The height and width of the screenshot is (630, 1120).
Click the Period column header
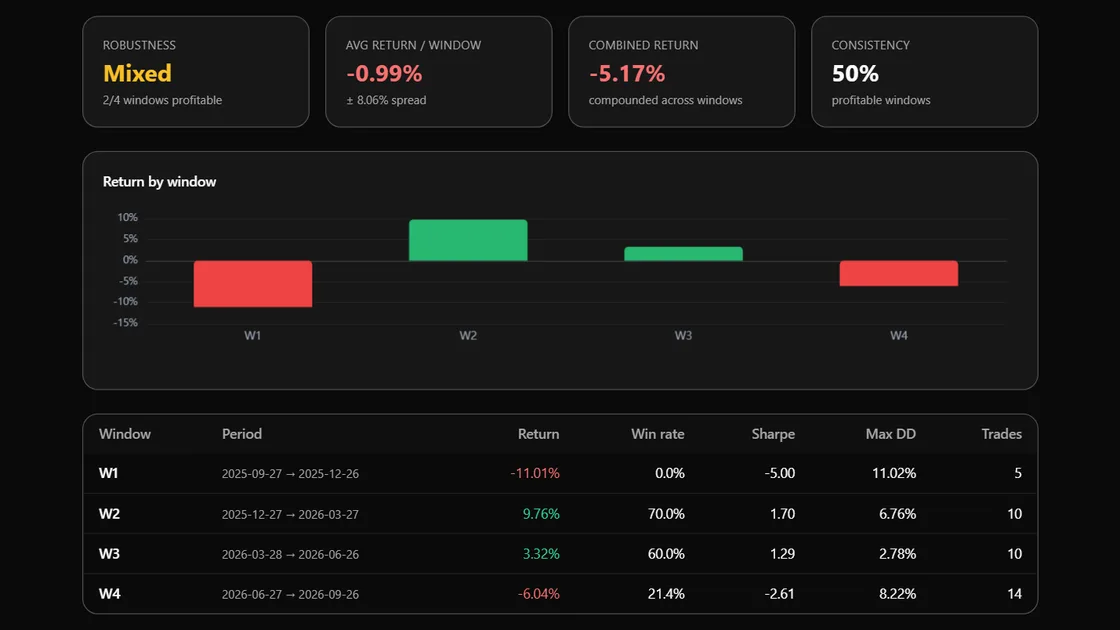click(x=242, y=434)
